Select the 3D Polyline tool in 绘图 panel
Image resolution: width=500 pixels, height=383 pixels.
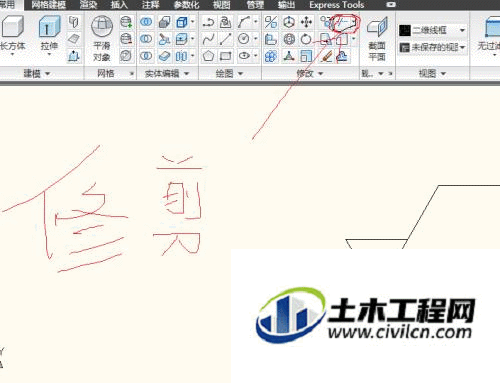226,22
